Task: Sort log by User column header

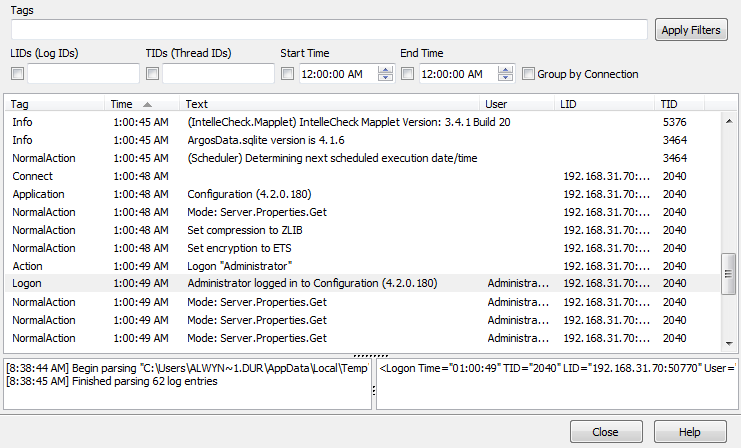Action: [517, 104]
